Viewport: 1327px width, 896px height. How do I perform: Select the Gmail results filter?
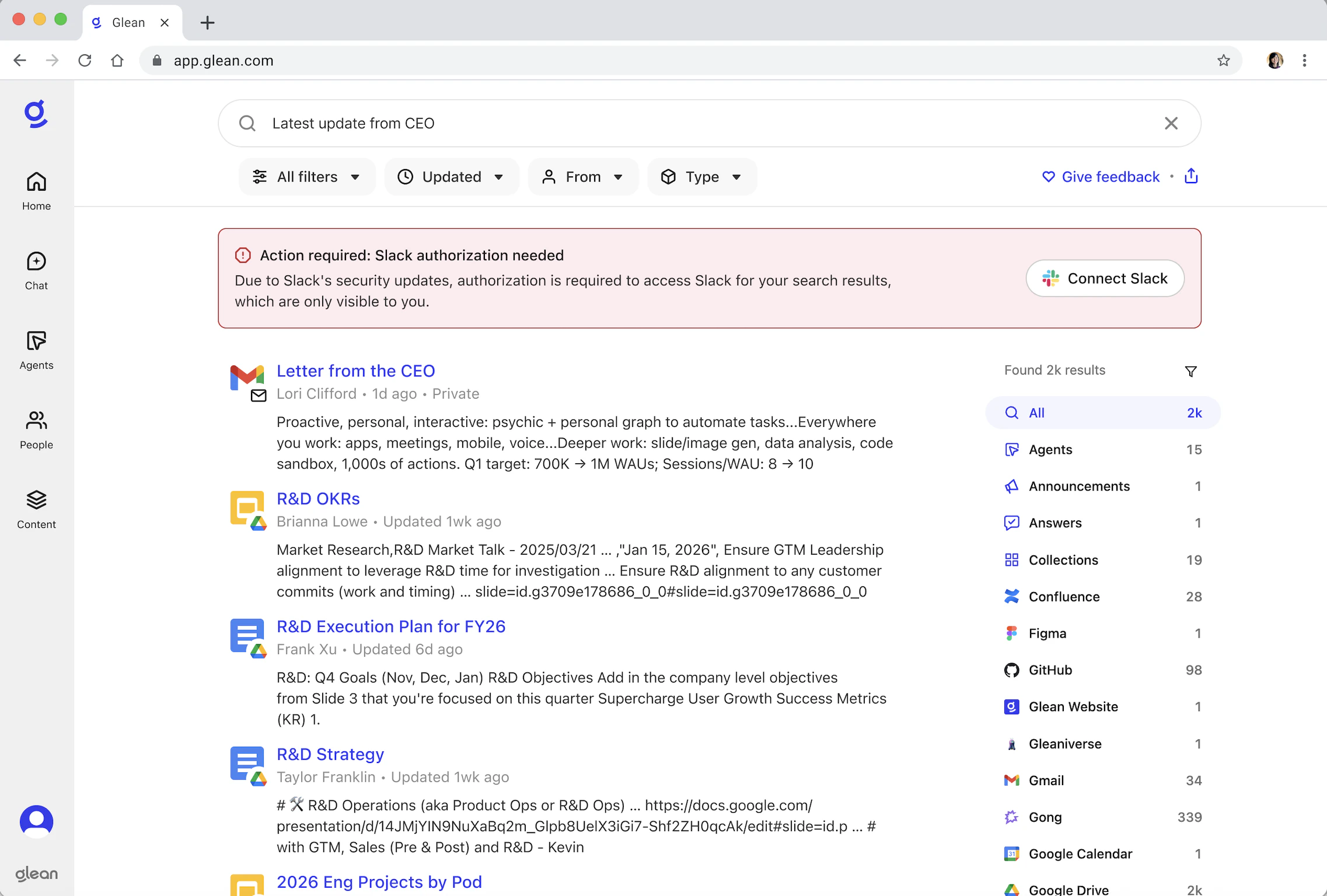(x=1045, y=780)
